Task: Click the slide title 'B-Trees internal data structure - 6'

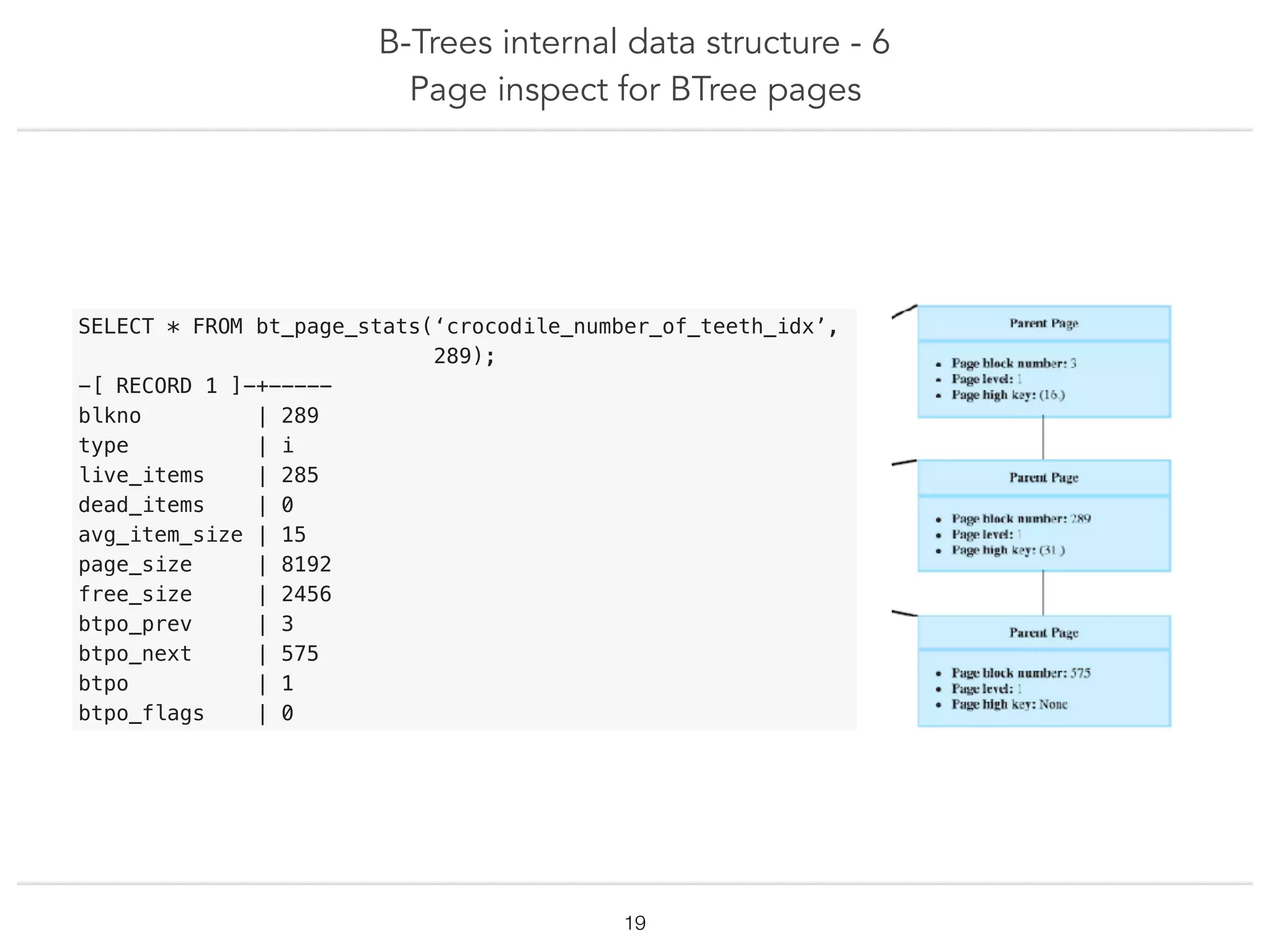Action: (x=634, y=42)
